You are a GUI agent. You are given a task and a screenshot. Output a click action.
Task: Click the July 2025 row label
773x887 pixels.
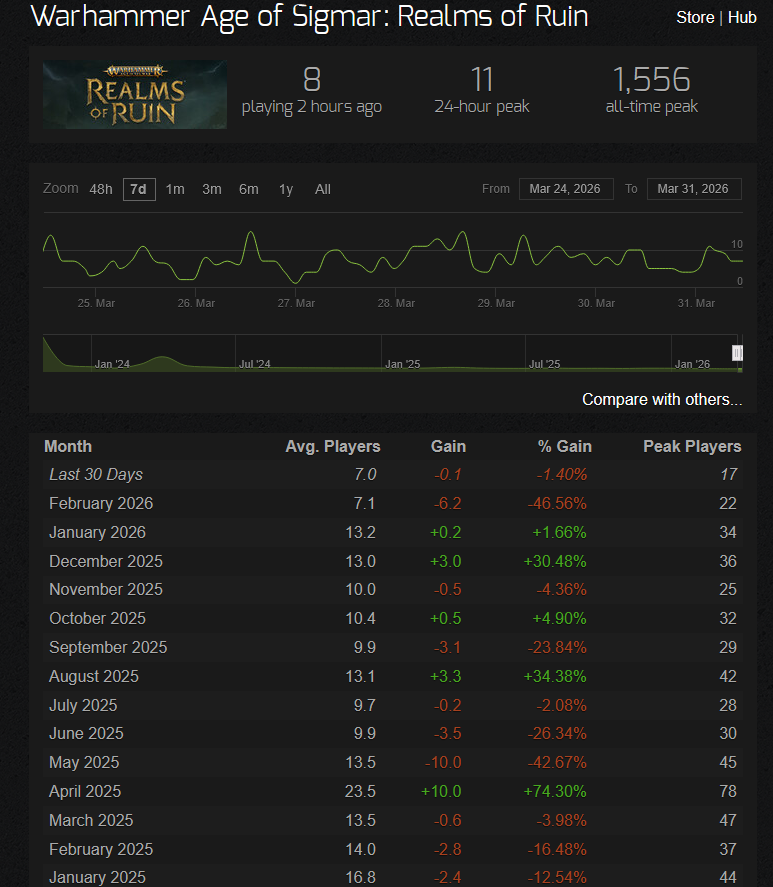[83, 705]
